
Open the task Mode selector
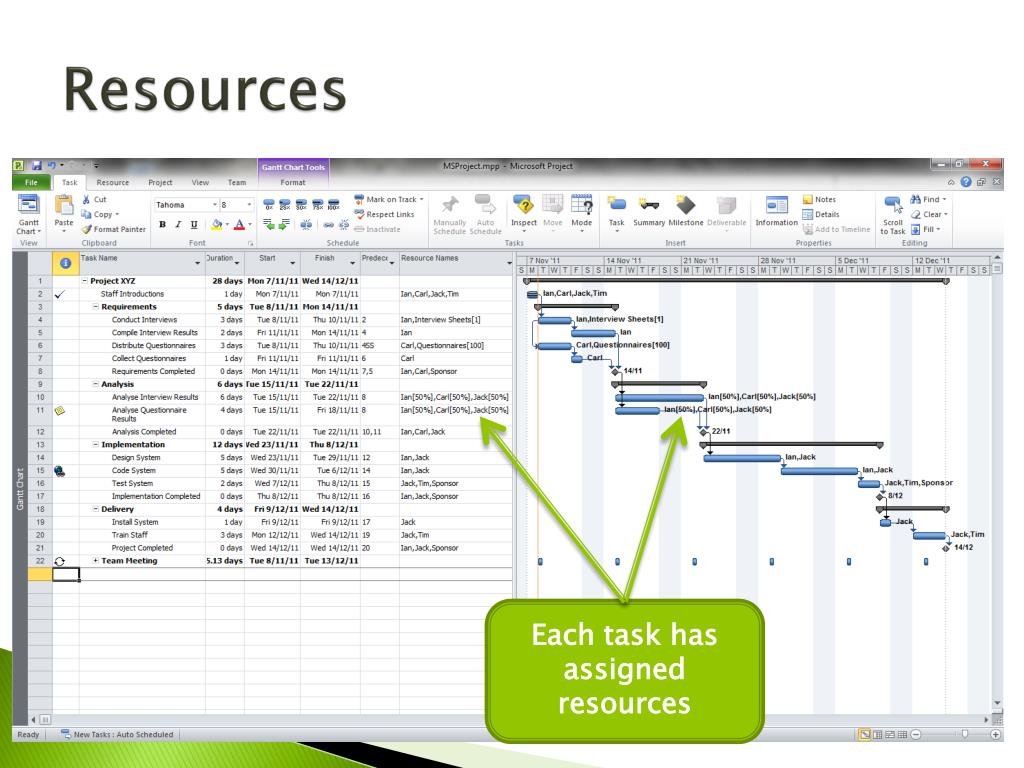click(581, 213)
